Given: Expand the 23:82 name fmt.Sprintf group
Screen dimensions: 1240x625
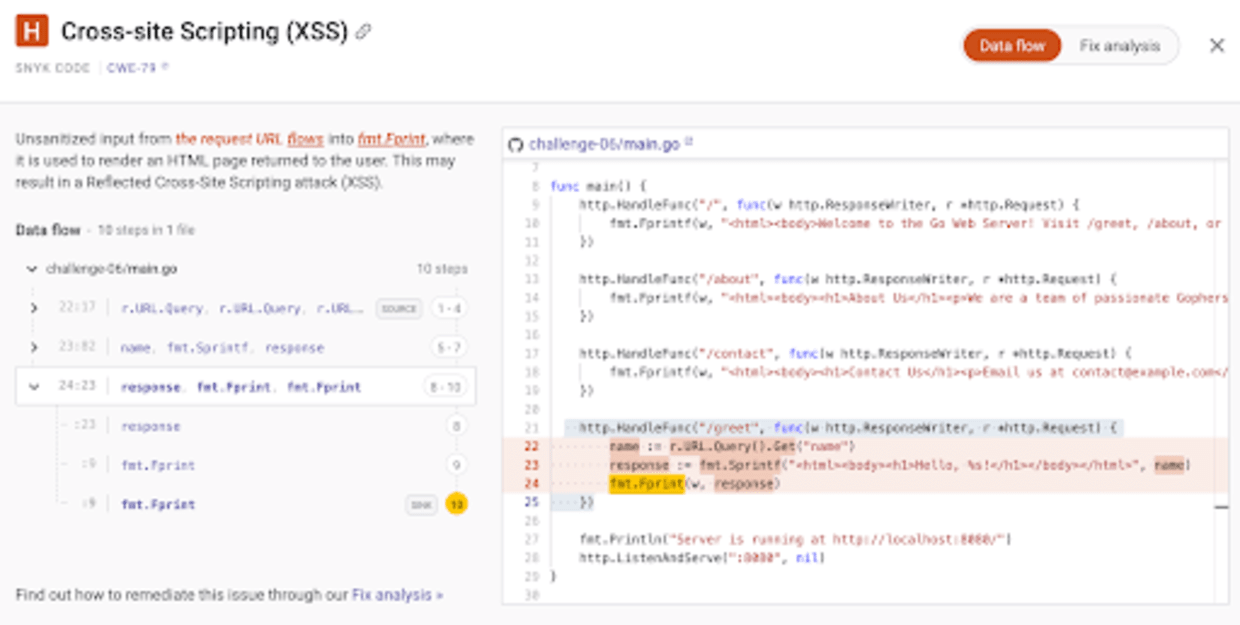Looking at the screenshot, I should point(34,347).
